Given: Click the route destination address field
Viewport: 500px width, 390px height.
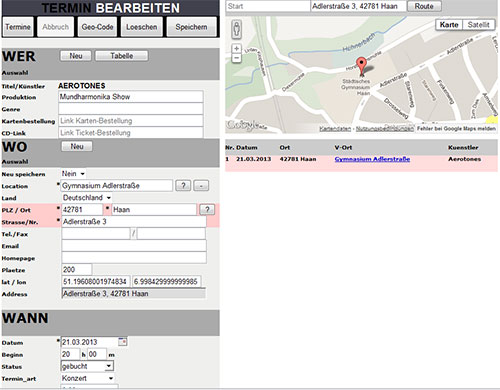Looking at the screenshot, I should 358,6.
